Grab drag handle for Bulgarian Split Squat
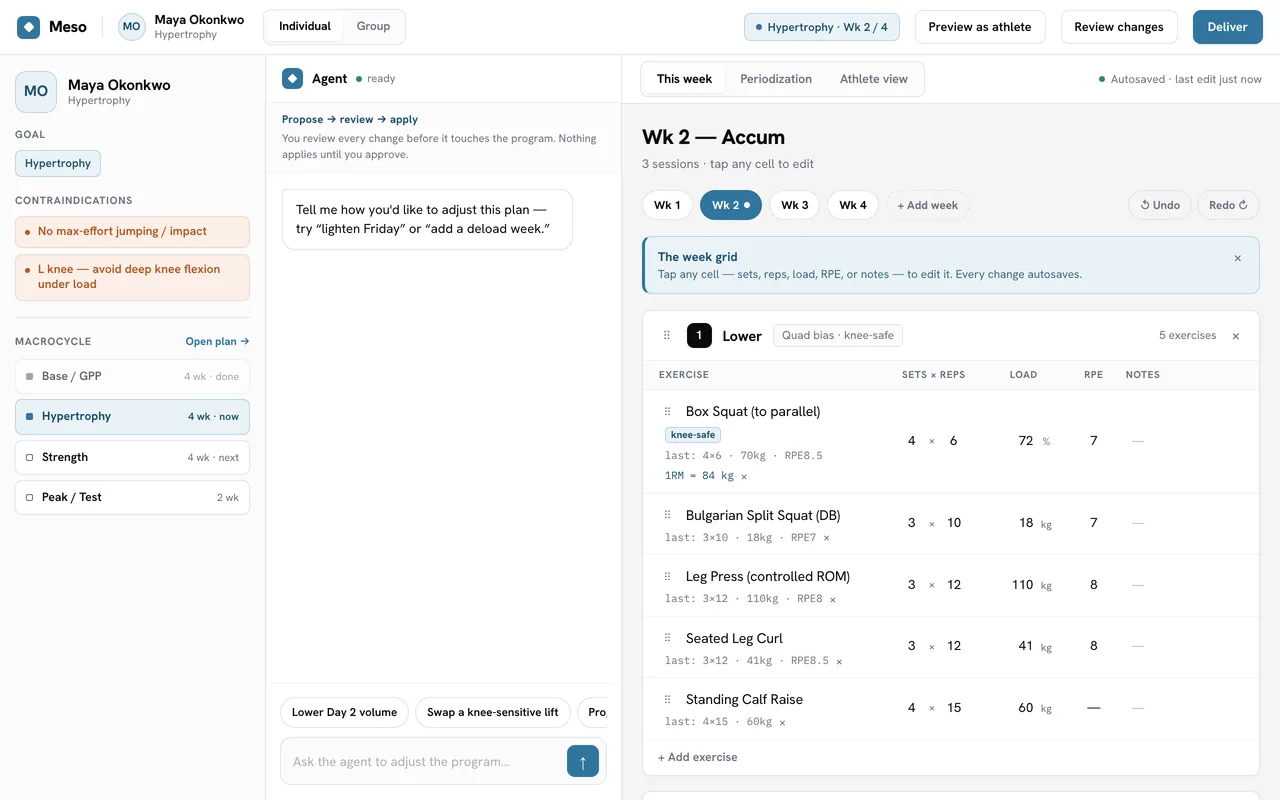1280x800 pixels. (x=668, y=515)
